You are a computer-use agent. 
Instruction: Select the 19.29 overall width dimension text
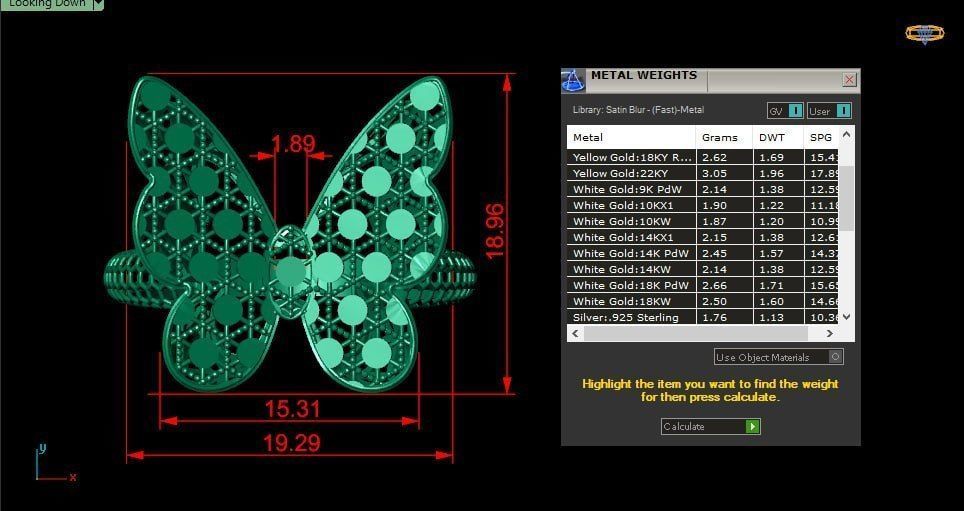[x=292, y=443]
